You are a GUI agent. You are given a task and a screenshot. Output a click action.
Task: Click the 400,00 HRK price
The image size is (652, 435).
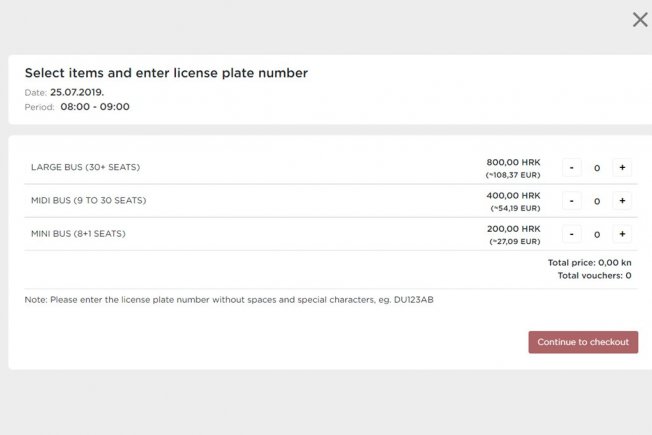(513, 195)
